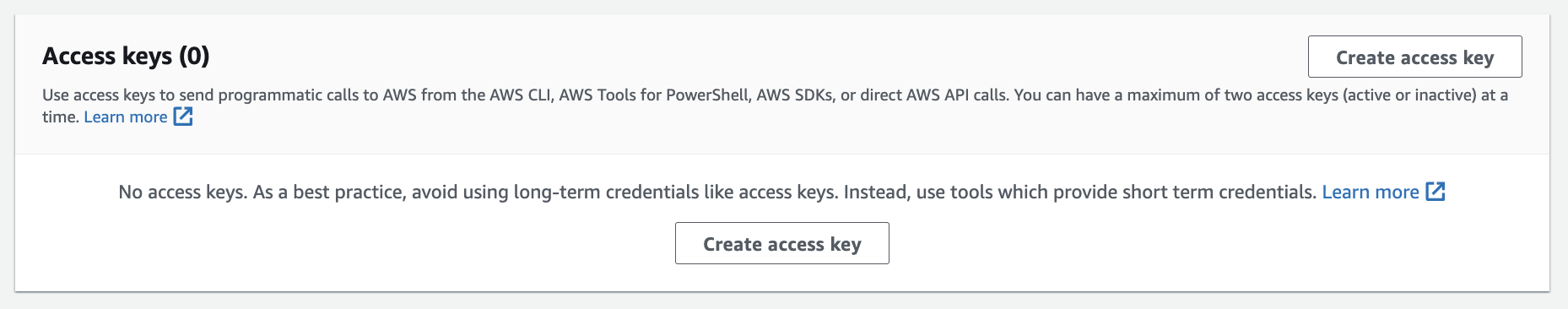This screenshot has height=309, width=1568.
Task: Open the external link icon in the No access keys message
Action: point(1436,192)
